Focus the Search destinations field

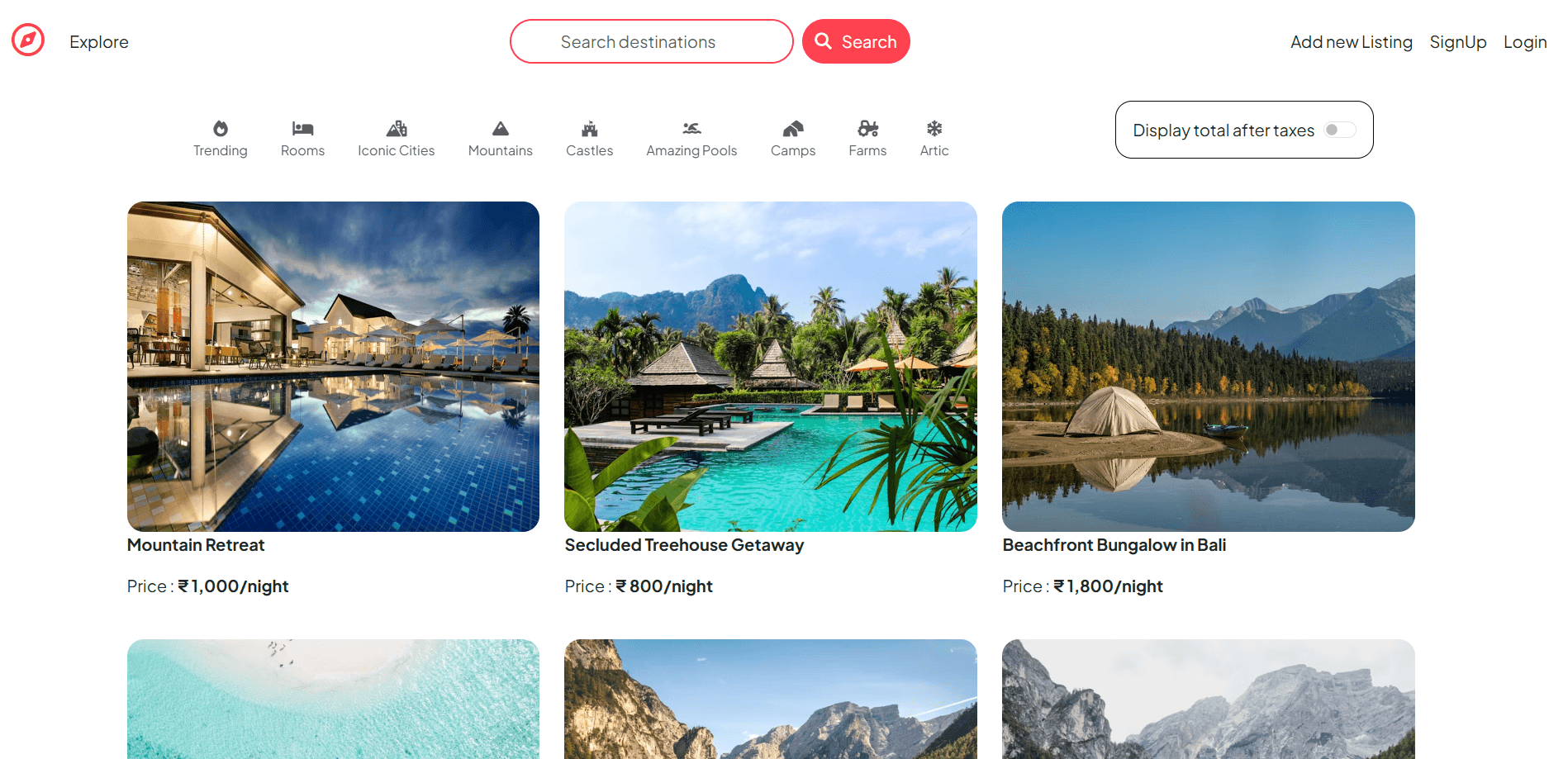tap(652, 41)
